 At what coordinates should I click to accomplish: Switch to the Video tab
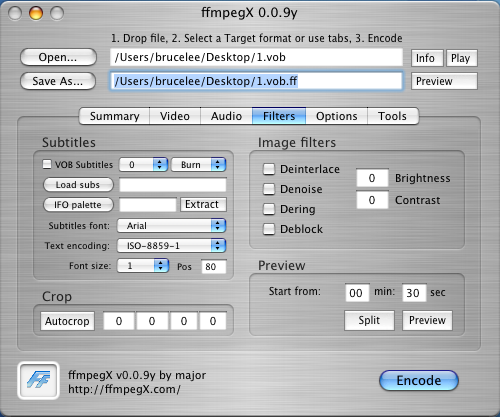[175, 116]
